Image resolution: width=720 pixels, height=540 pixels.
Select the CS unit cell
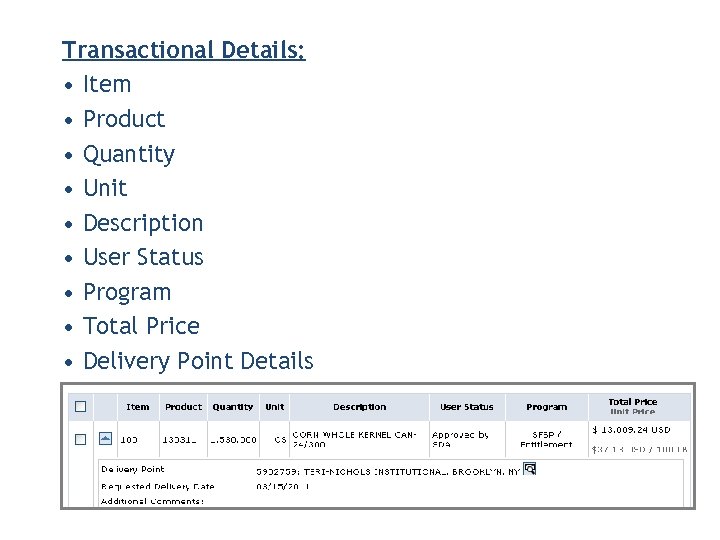click(x=280, y=440)
